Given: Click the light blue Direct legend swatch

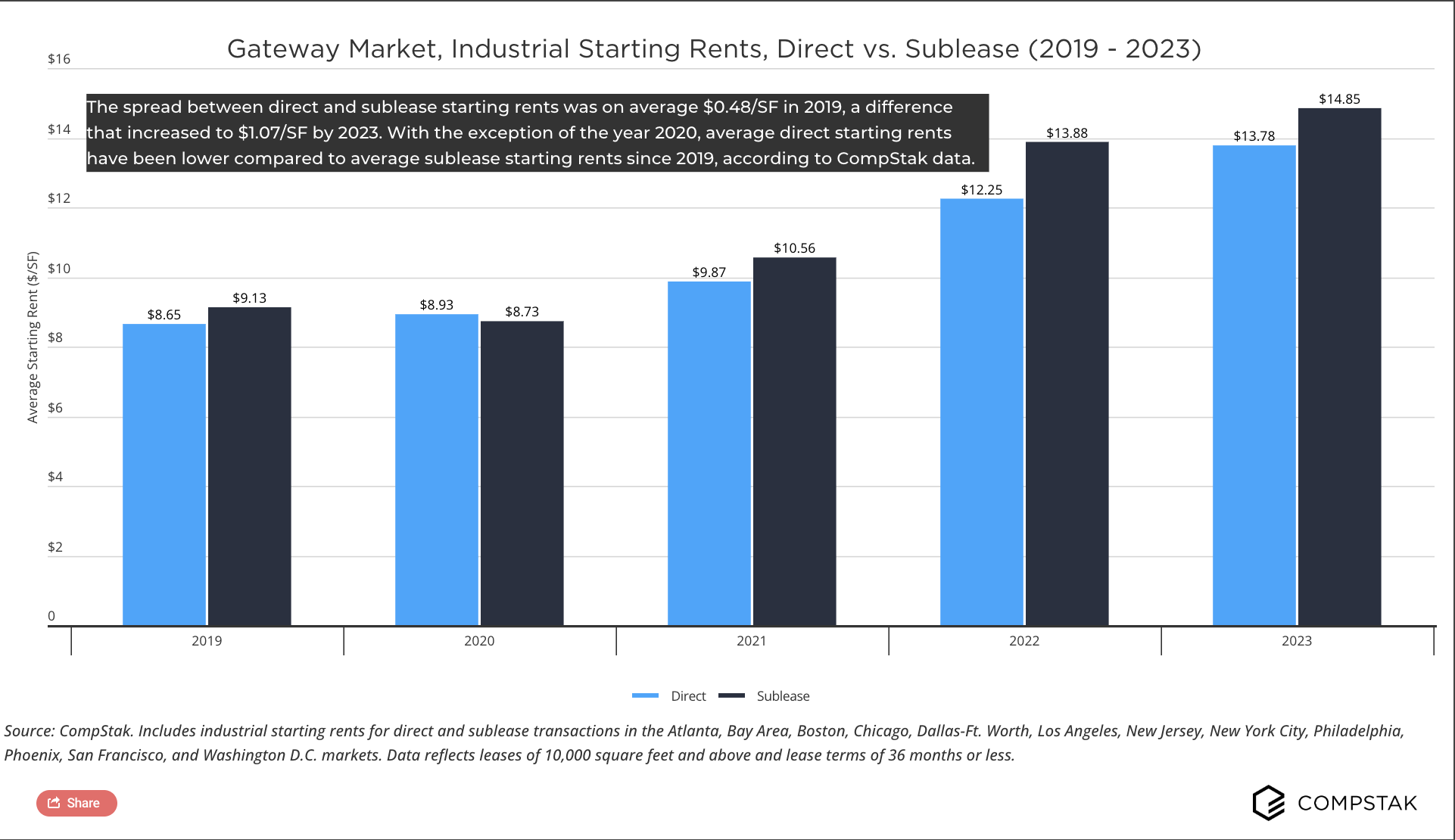Looking at the screenshot, I should 646,695.
